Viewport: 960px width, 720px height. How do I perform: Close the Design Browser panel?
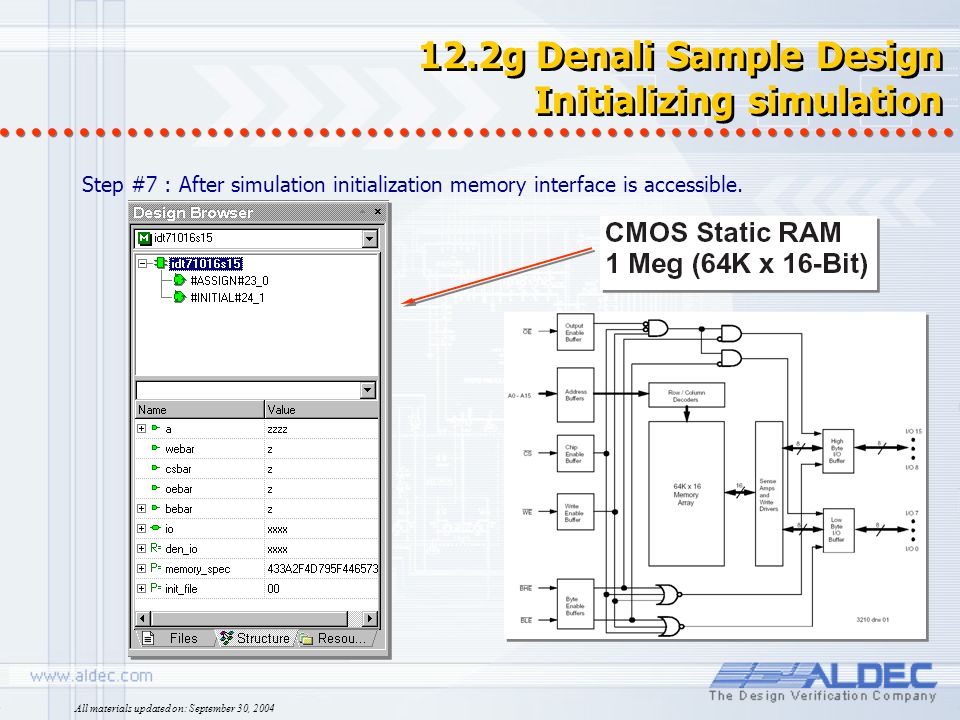378,212
